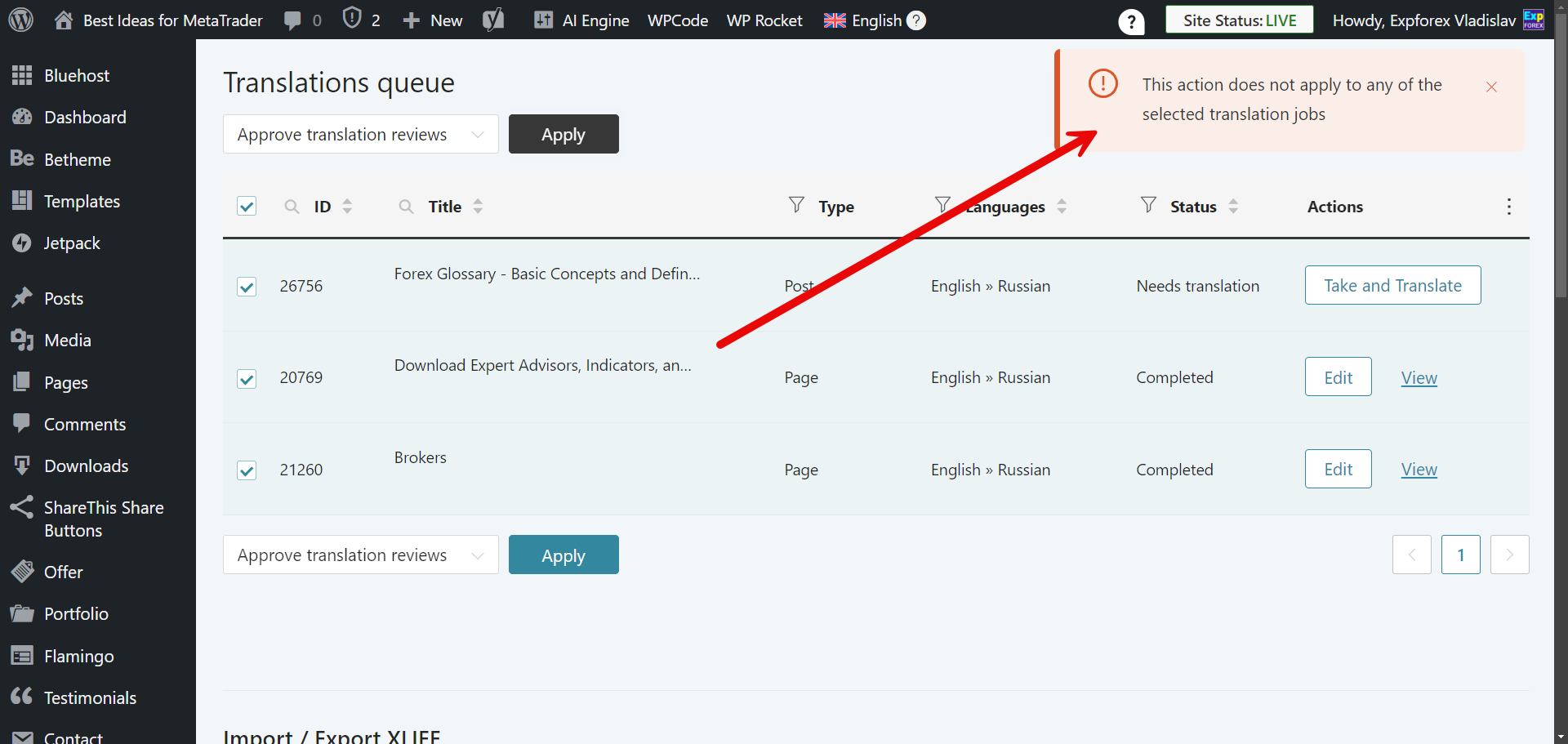Click the Type column filter icon

tap(796, 205)
